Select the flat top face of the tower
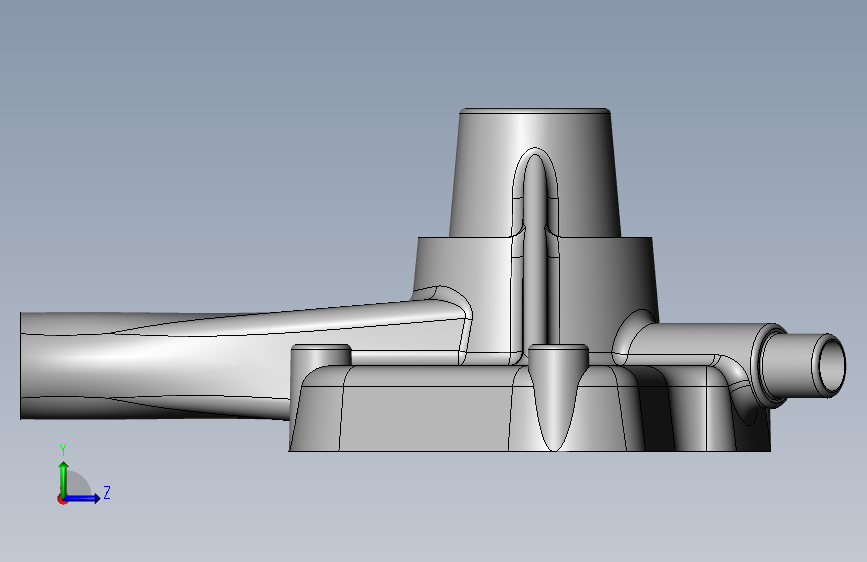Image resolution: width=867 pixels, height=562 pixels. tap(535, 111)
